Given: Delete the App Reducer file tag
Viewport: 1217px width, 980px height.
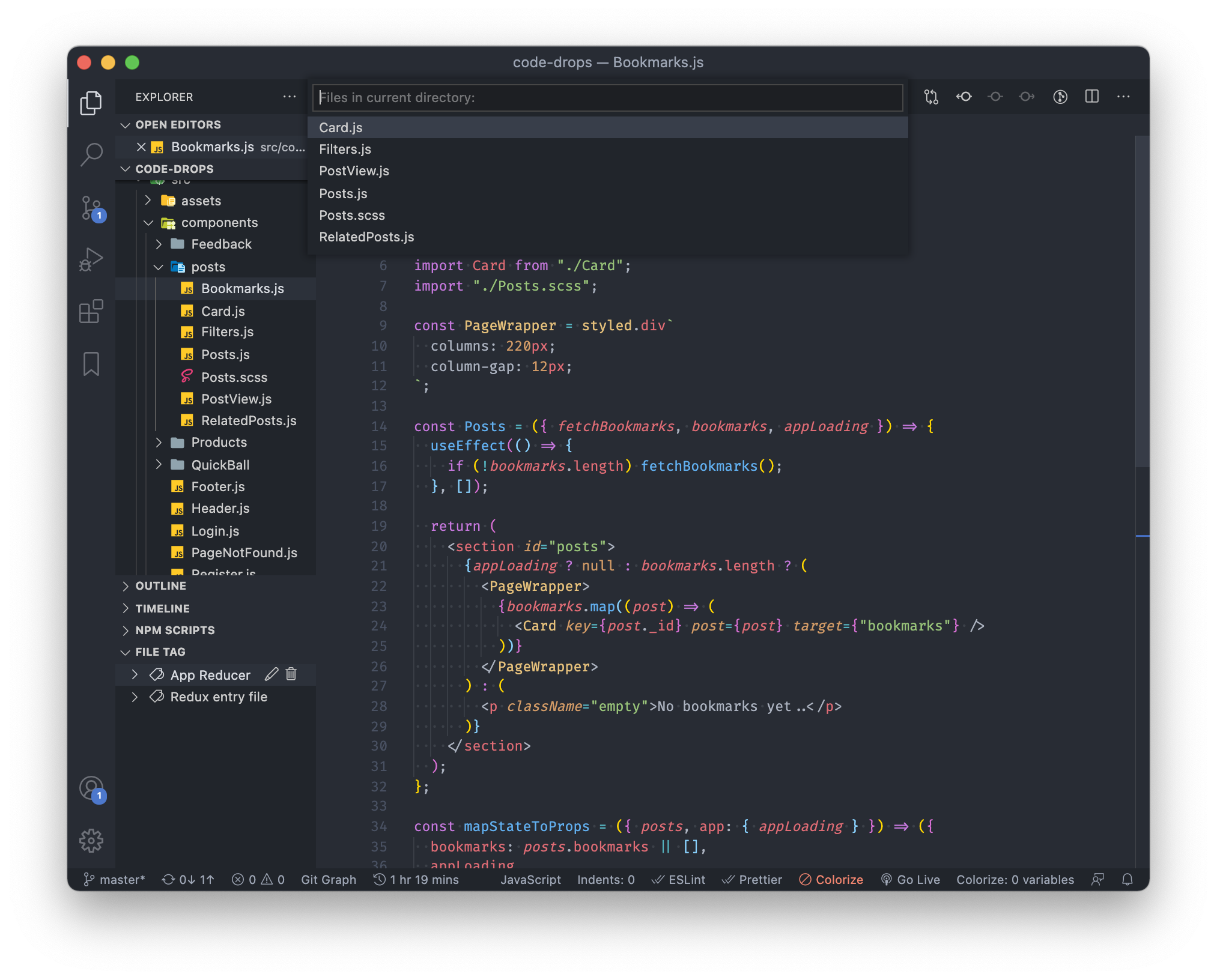Looking at the screenshot, I should coord(291,674).
